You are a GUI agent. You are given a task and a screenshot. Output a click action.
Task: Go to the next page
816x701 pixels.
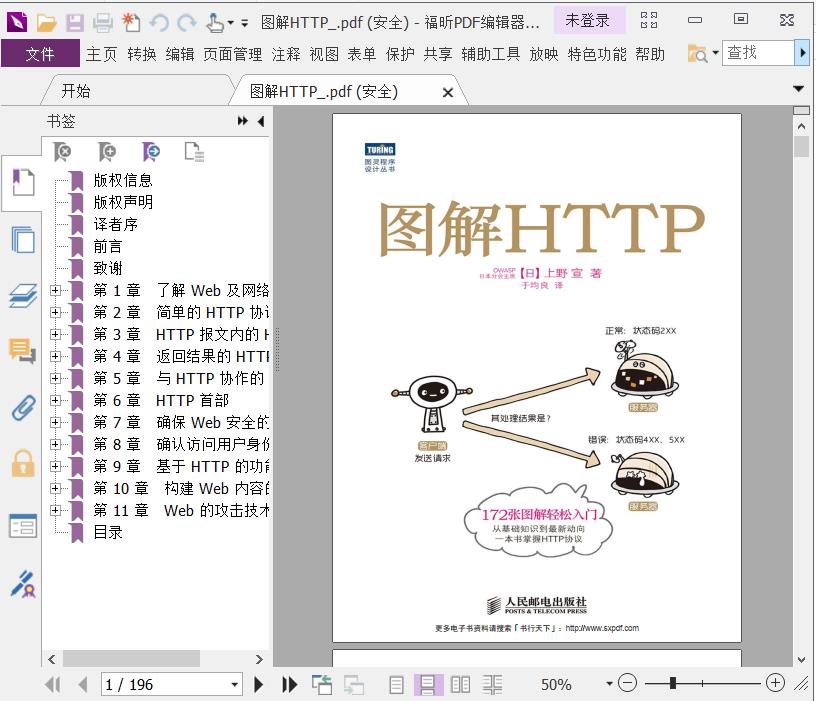pos(258,684)
